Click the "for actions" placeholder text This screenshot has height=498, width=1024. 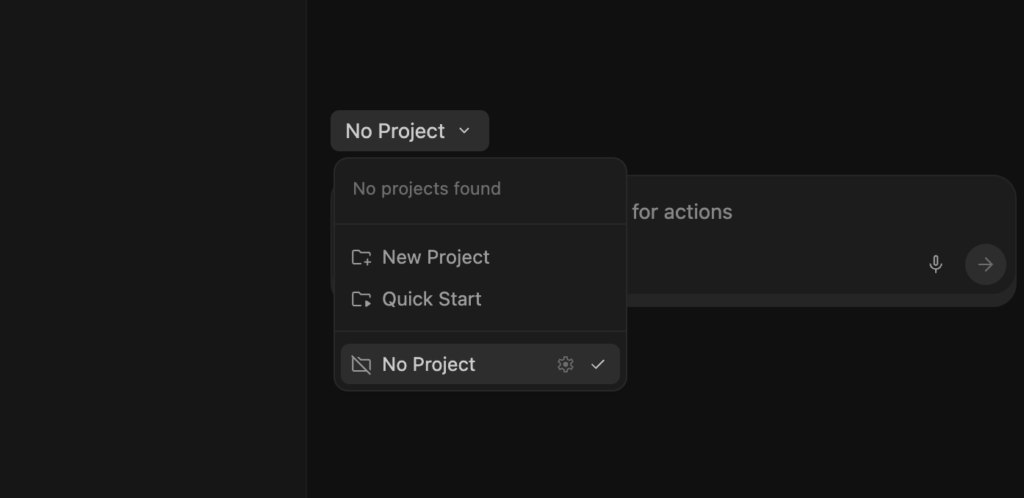(x=682, y=211)
